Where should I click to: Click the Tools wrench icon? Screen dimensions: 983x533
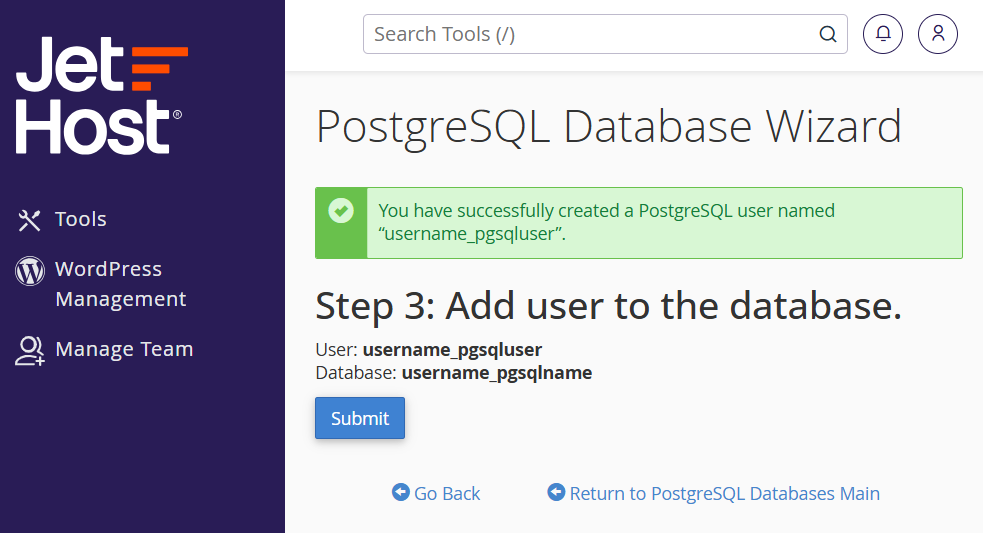coord(29,220)
